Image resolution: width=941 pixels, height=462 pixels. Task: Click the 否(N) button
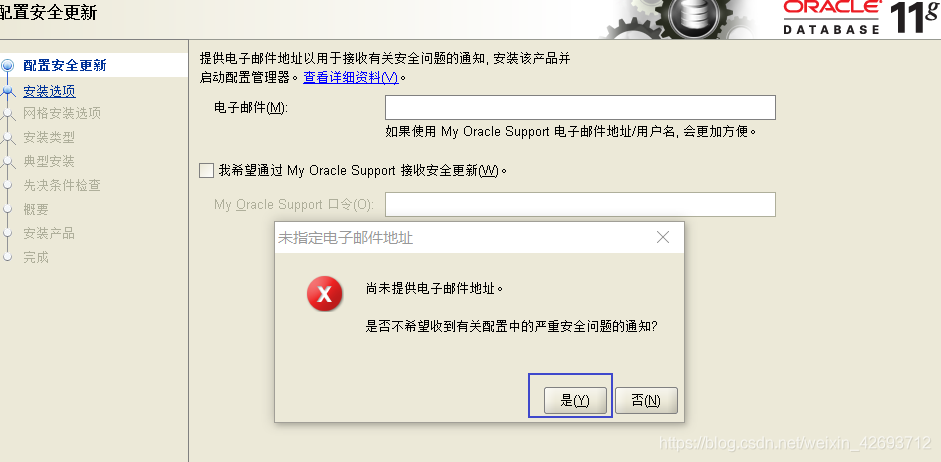click(646, 400)
